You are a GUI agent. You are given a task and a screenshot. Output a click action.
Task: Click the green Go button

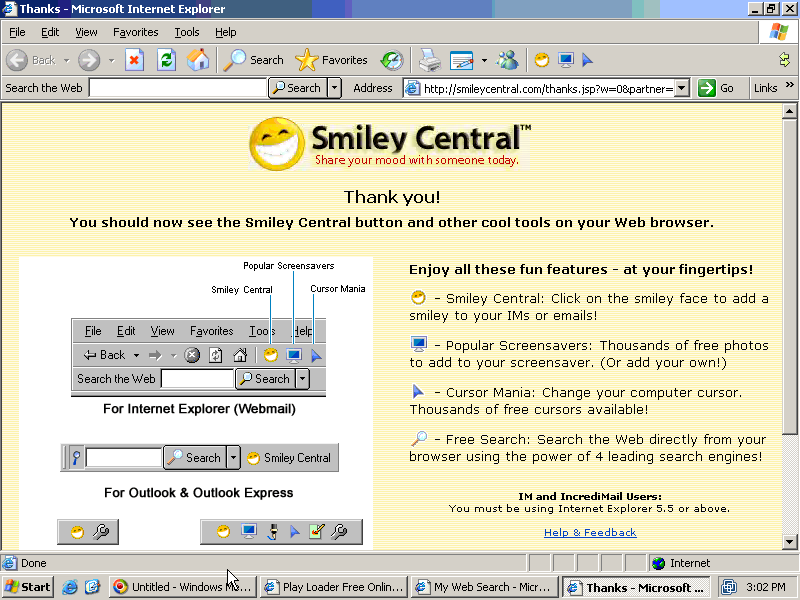pyautogui.click(x=716, y=88)
